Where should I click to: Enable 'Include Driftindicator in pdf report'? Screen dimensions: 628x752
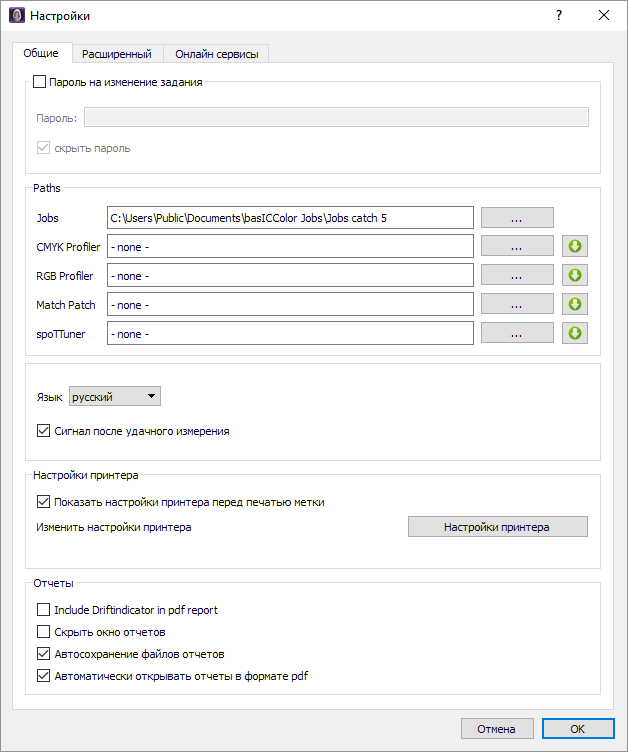[43, 610]
